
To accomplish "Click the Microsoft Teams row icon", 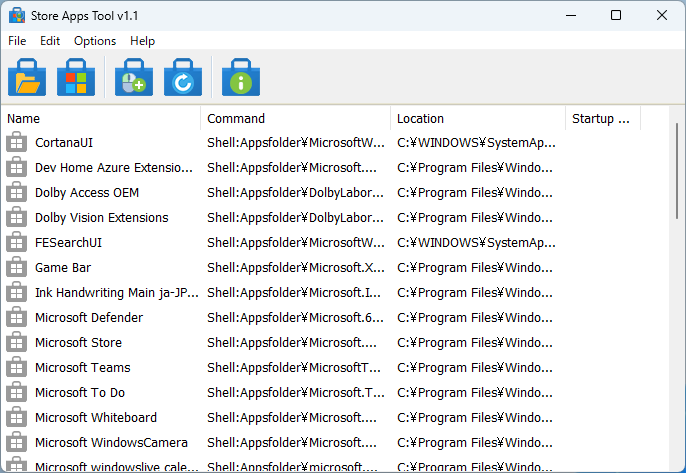I will point(16,367).
